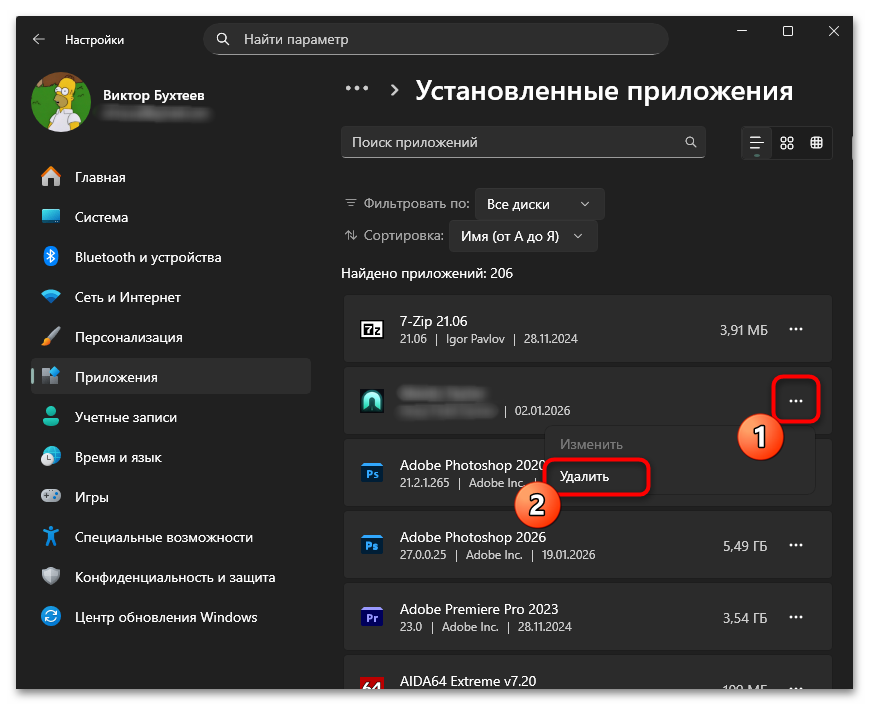The width and height of the screenshot is (869, 705).
Task: Click the Найти параметр search field
Action: 436,39
